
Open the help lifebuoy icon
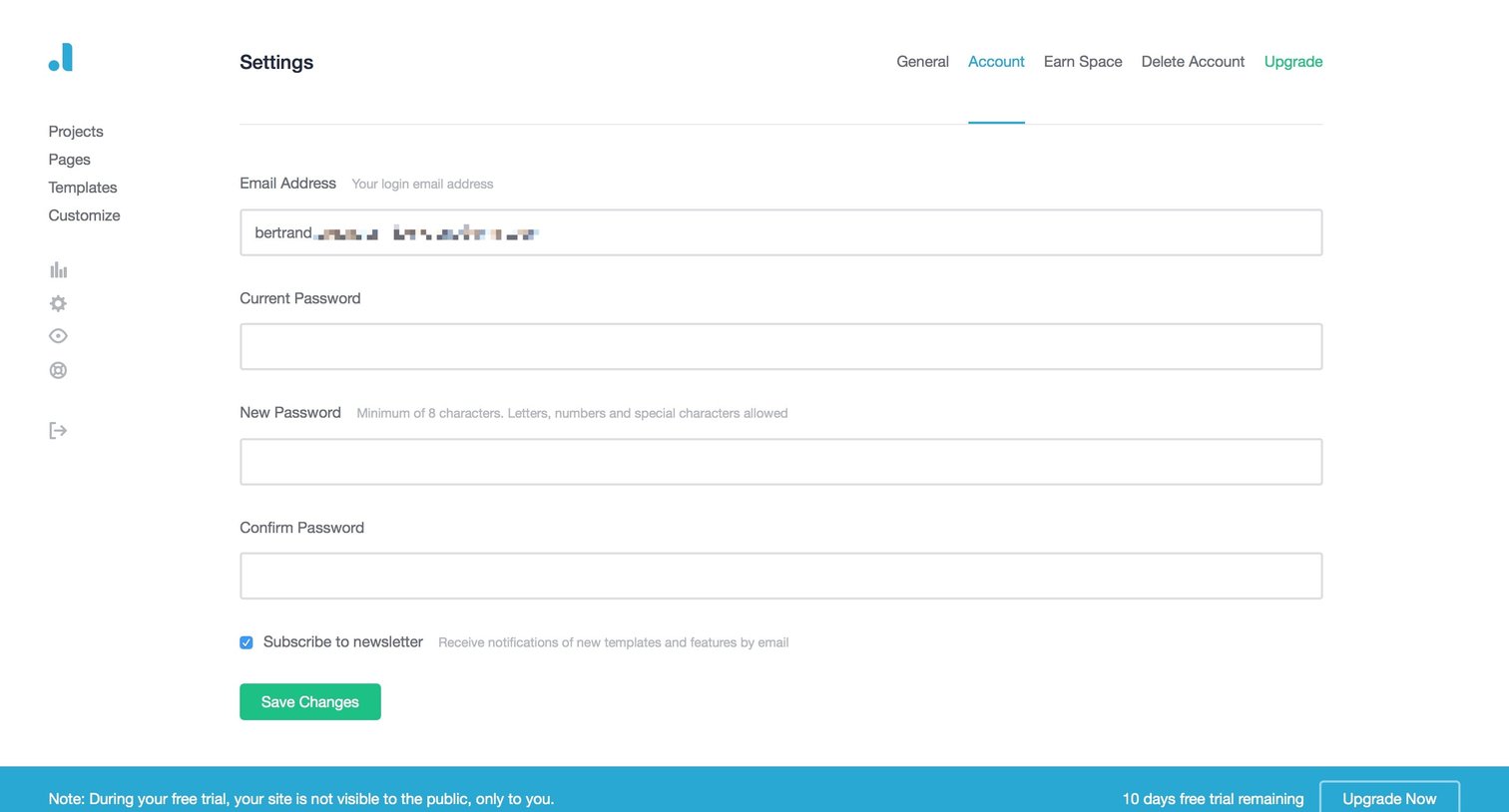tap(58, 370)
